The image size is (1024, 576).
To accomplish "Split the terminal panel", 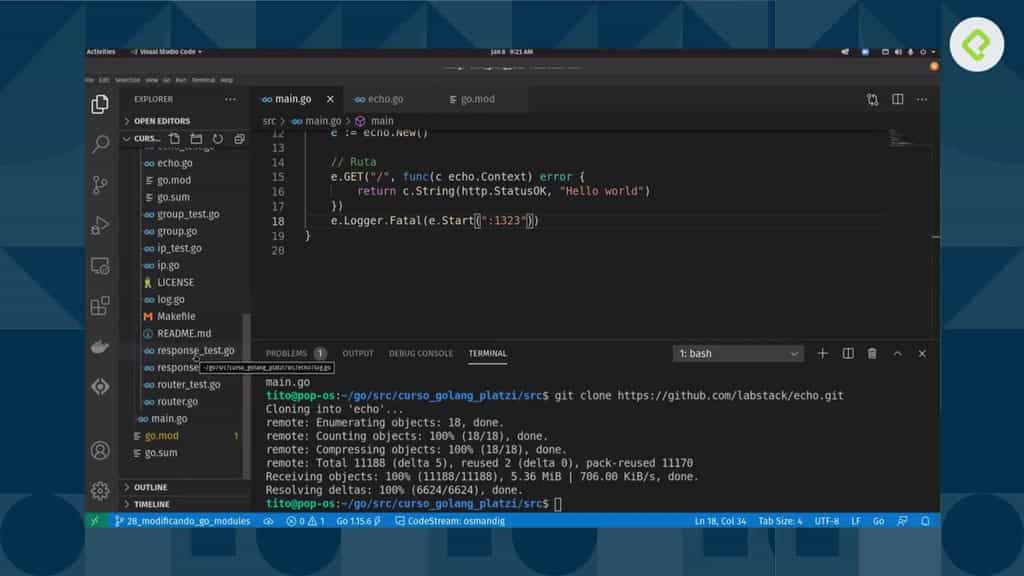I will click(848, 353).
